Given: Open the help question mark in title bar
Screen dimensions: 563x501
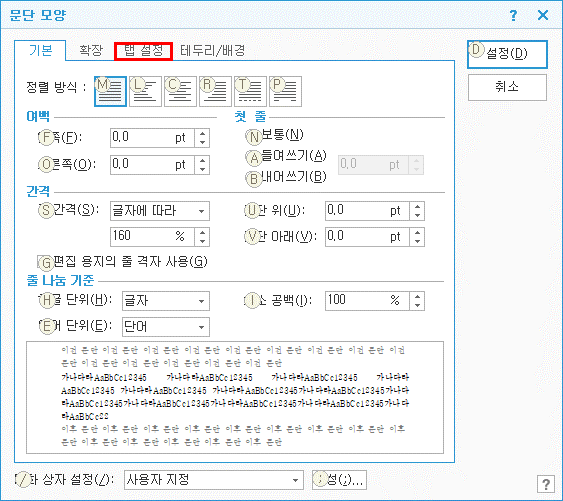Looking at the screenshot, I should tap(513, 15).
